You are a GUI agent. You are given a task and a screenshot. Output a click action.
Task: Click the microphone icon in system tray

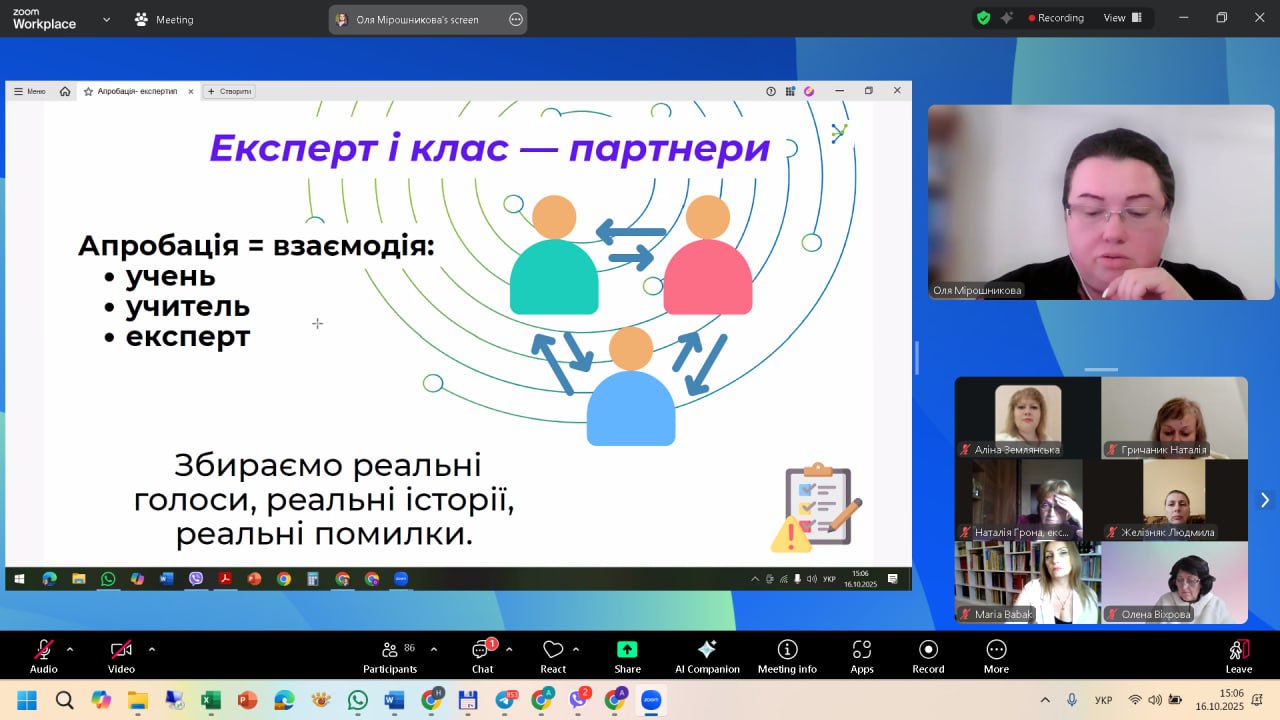tap(1072, 700)
